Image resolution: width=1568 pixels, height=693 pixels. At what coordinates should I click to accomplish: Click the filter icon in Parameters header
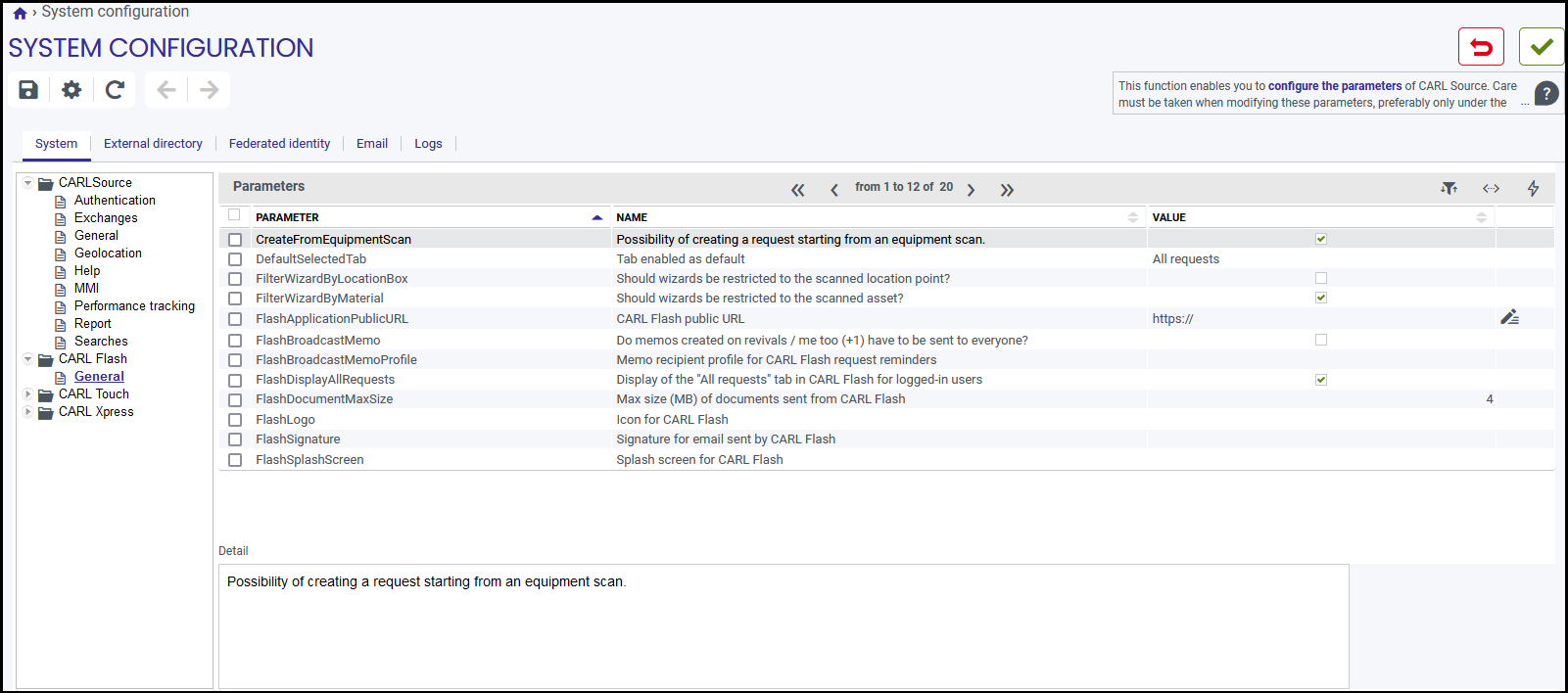pyautogui.click(x=1449, y=188)
